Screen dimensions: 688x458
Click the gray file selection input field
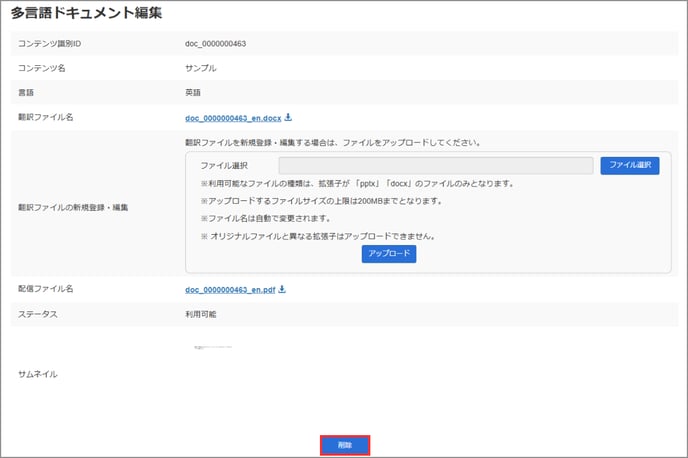tap(435, 165)
